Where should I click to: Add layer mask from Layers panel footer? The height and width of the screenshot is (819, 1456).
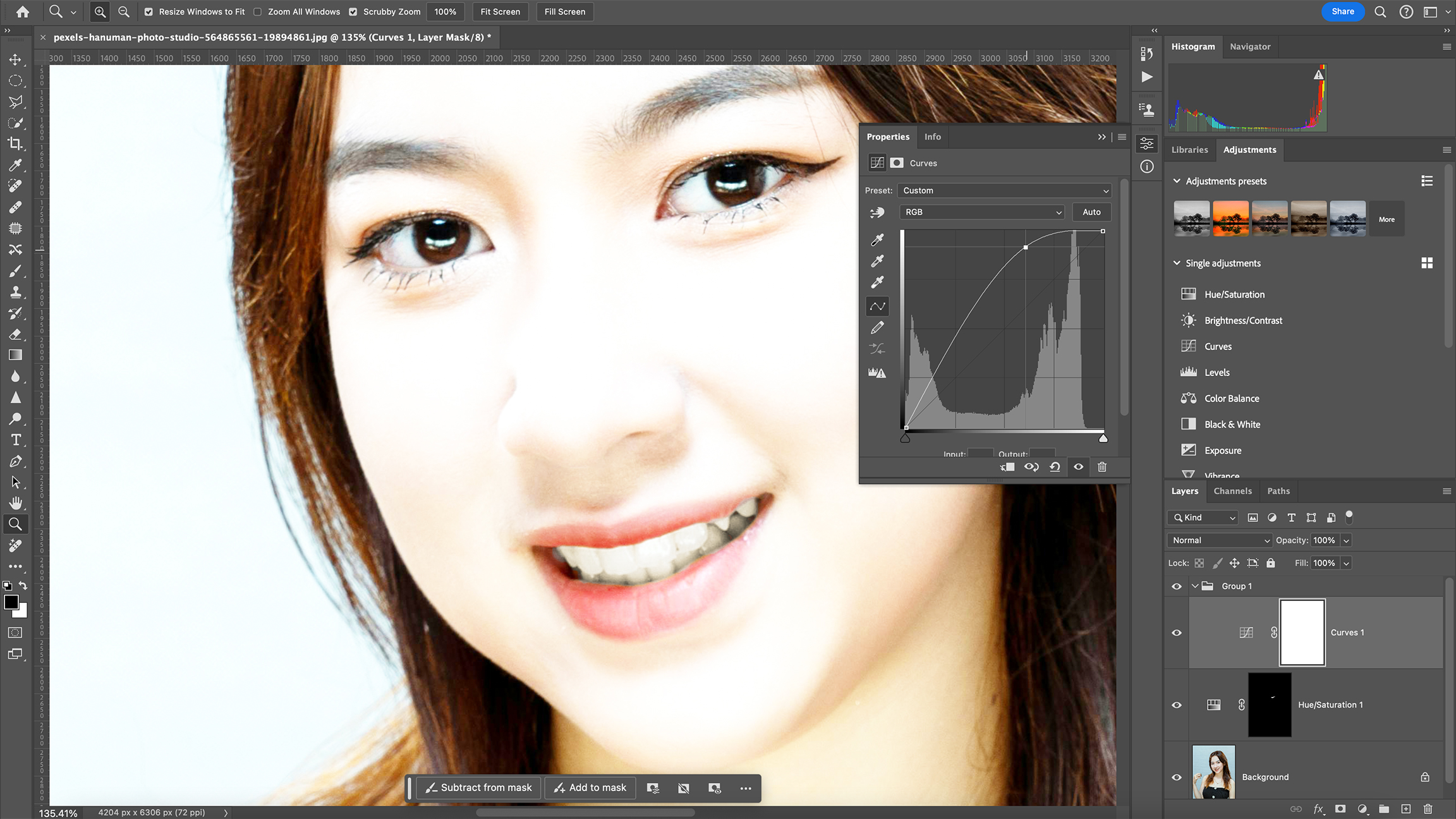point(1340,809)
